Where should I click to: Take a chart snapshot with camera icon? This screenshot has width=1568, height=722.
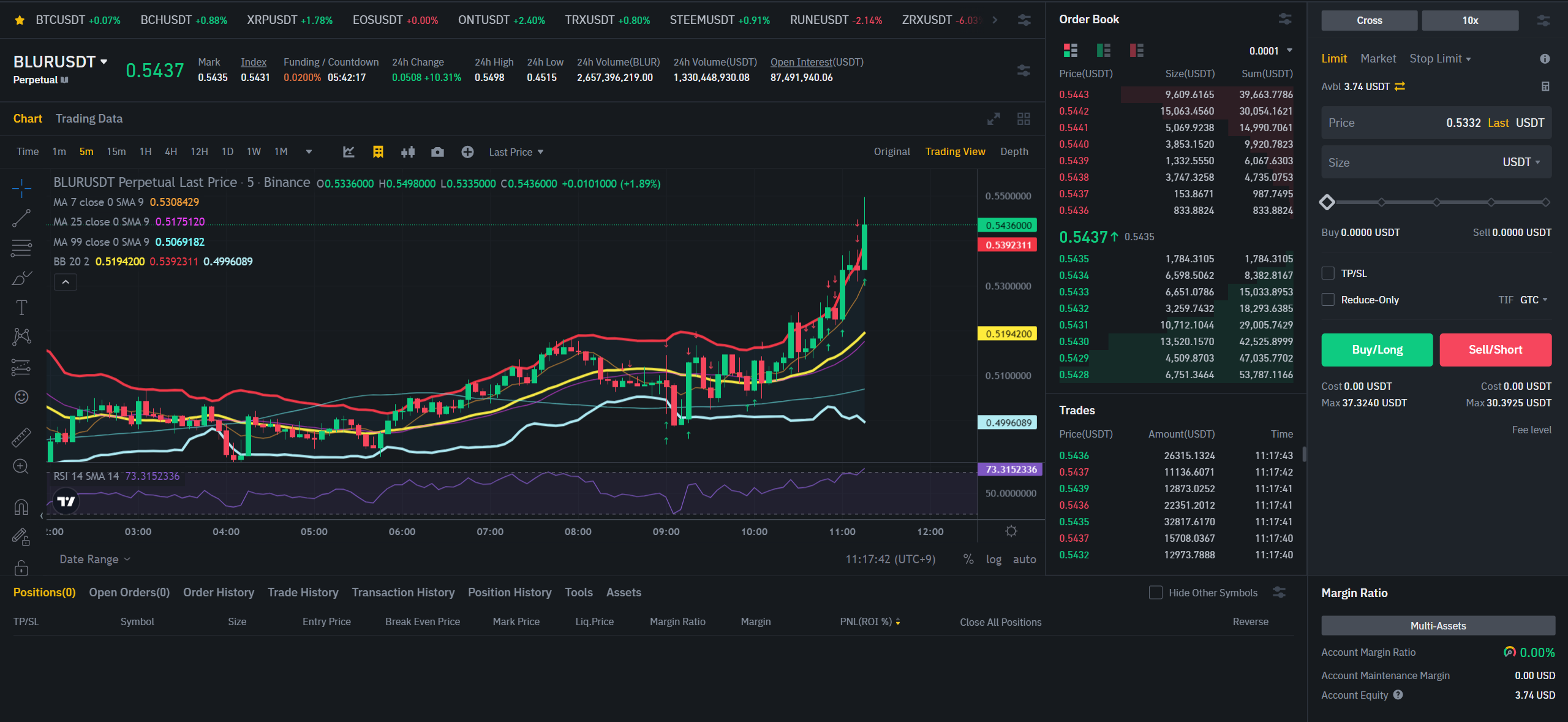tap(437, 151)
